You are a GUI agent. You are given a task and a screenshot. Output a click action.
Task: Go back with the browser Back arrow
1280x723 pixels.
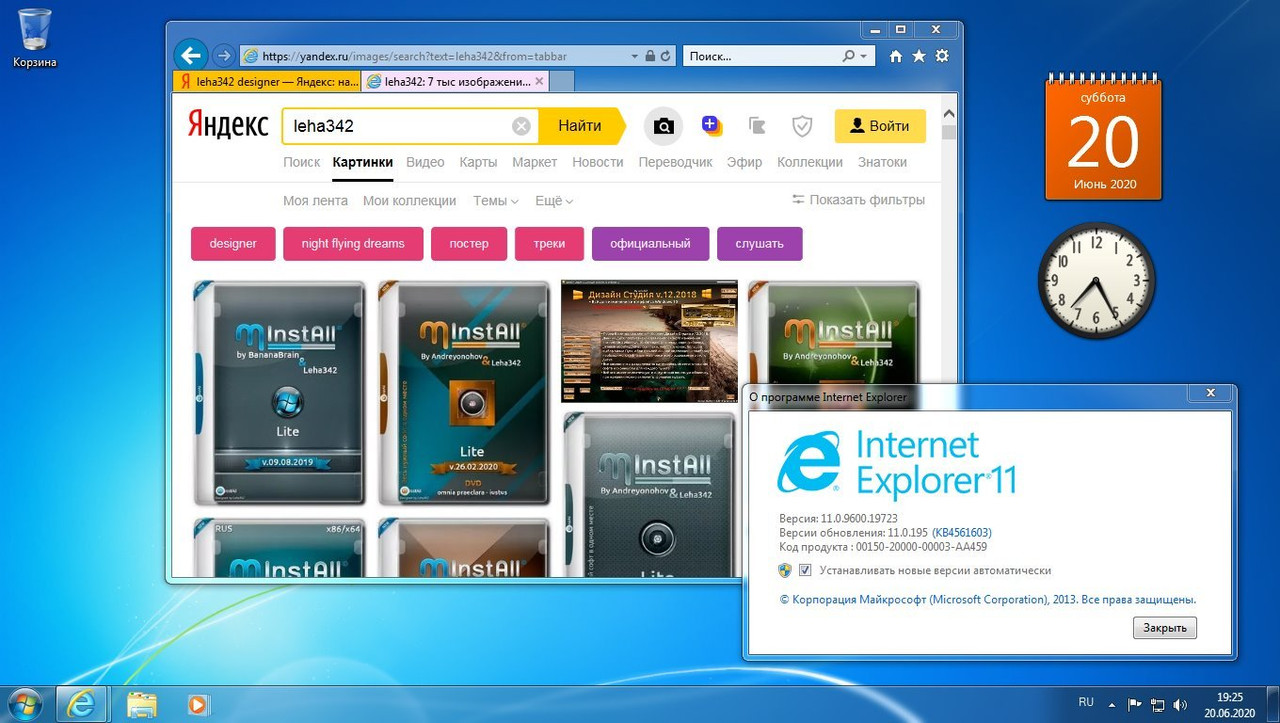pos(190,56)
